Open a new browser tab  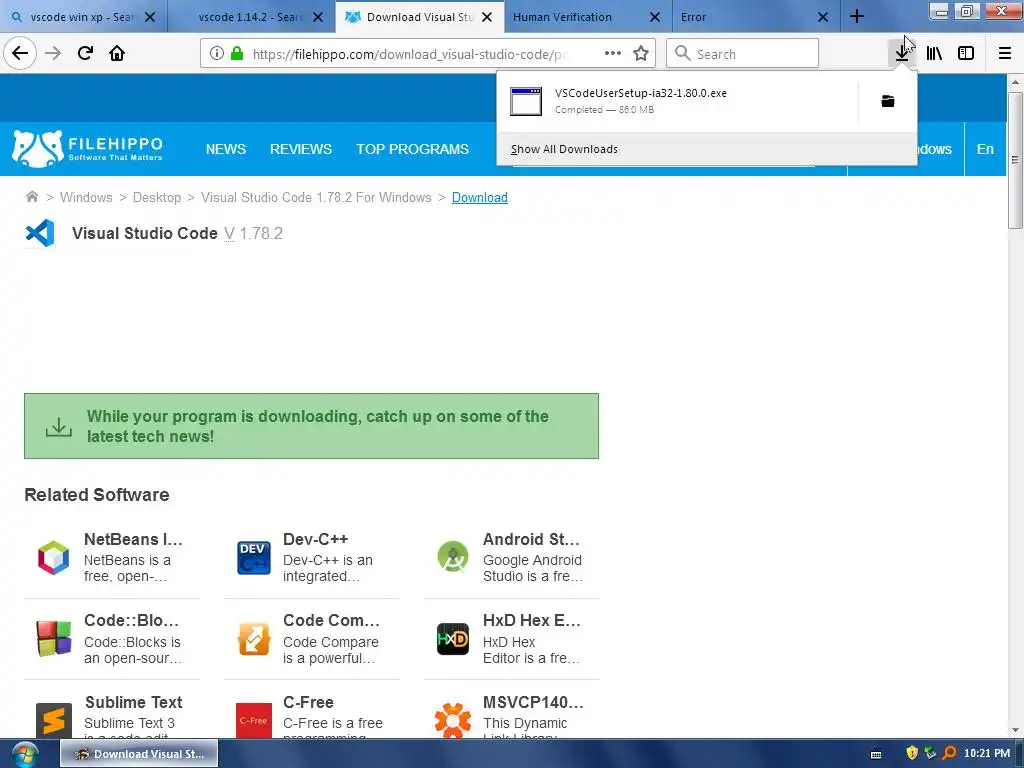tap(857, 17)
